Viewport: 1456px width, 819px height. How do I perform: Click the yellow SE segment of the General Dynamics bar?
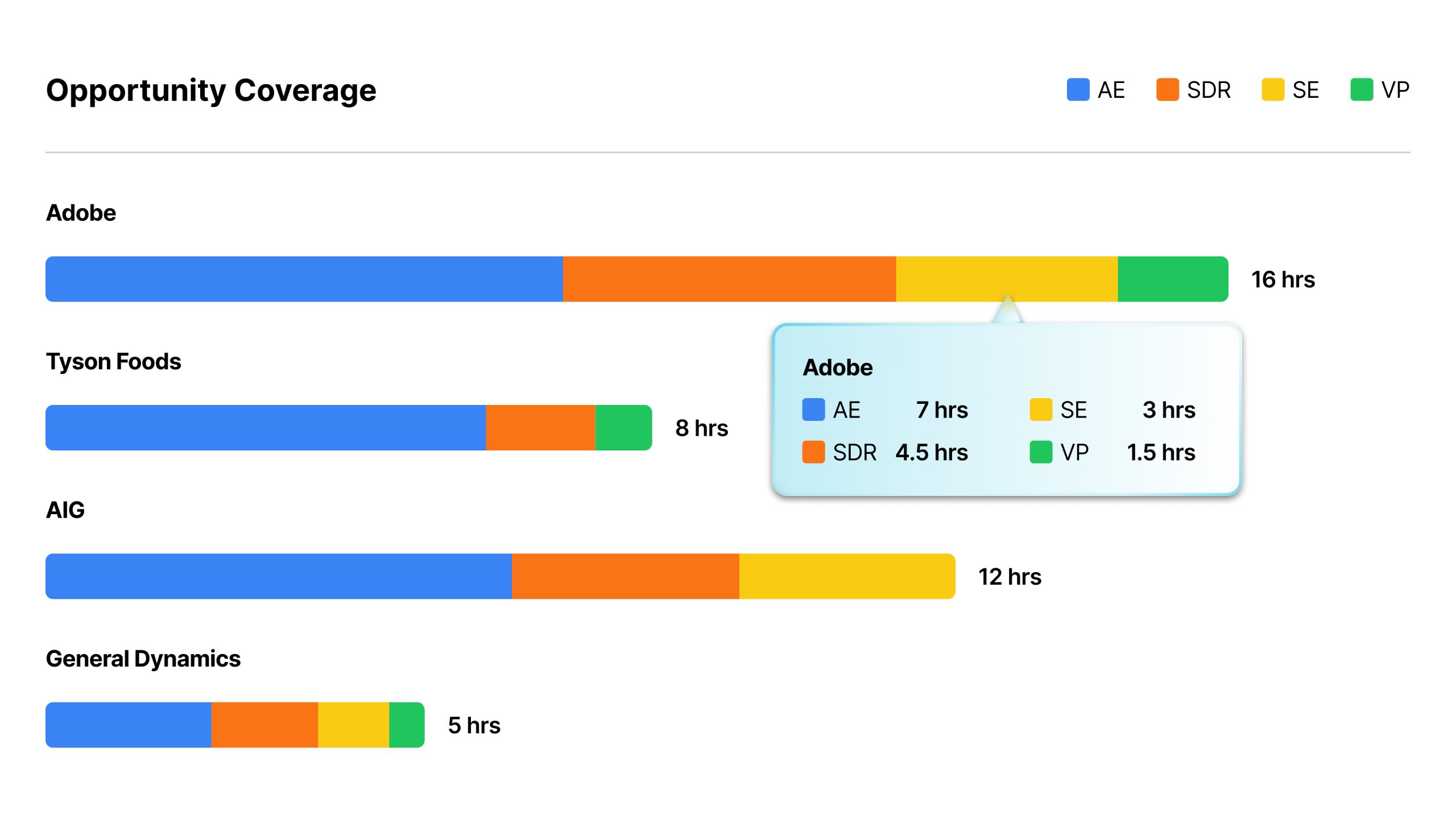pyautogui.click(x=353, y=725)
